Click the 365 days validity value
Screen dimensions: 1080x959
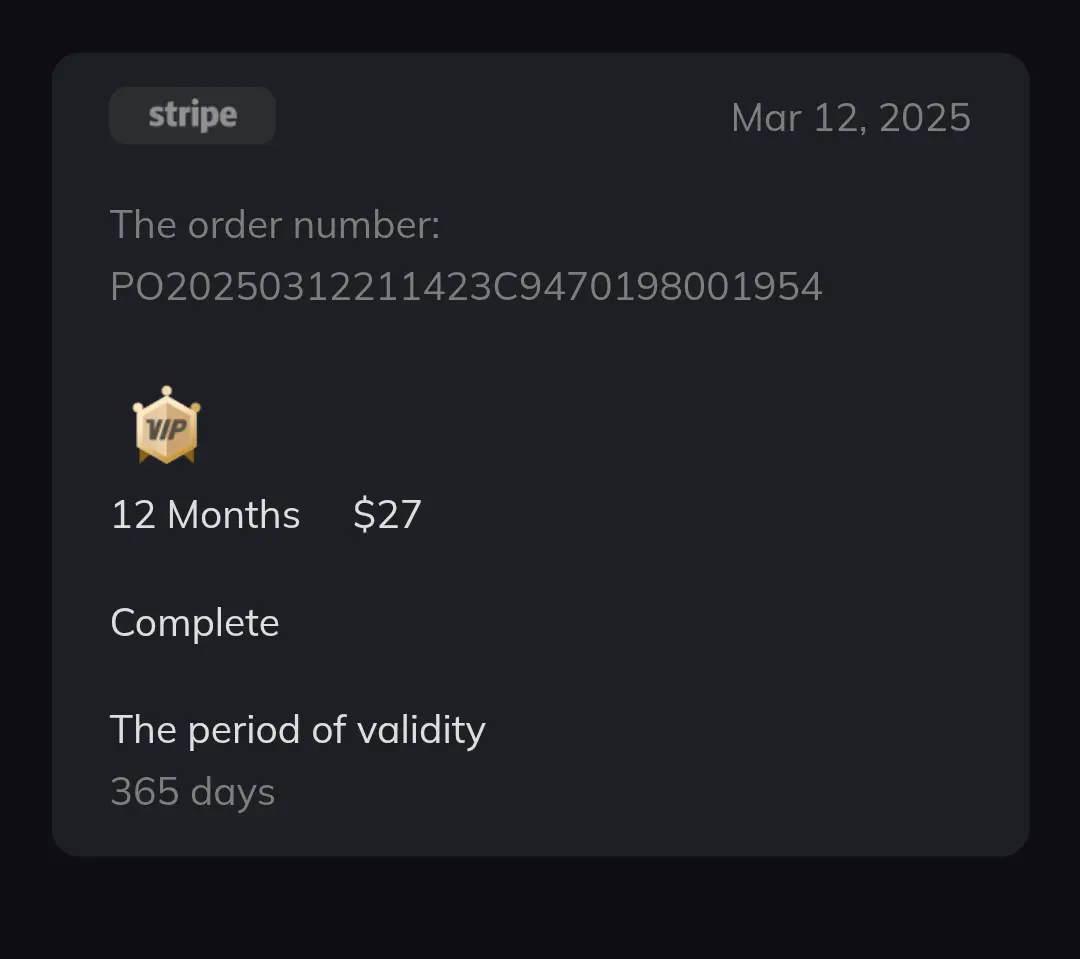(x=193, y=792)
